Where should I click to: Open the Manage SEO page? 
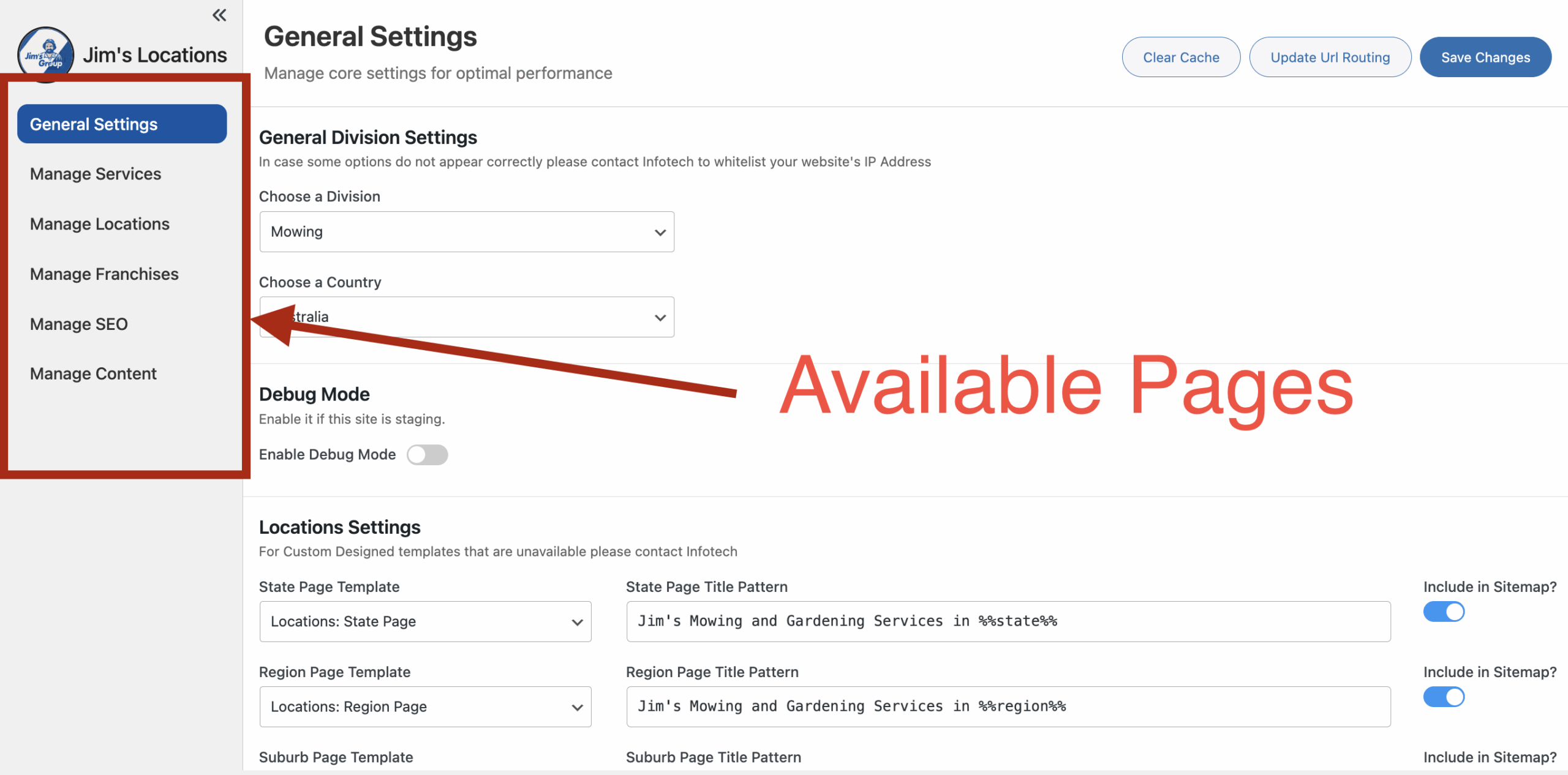point(79,324)
